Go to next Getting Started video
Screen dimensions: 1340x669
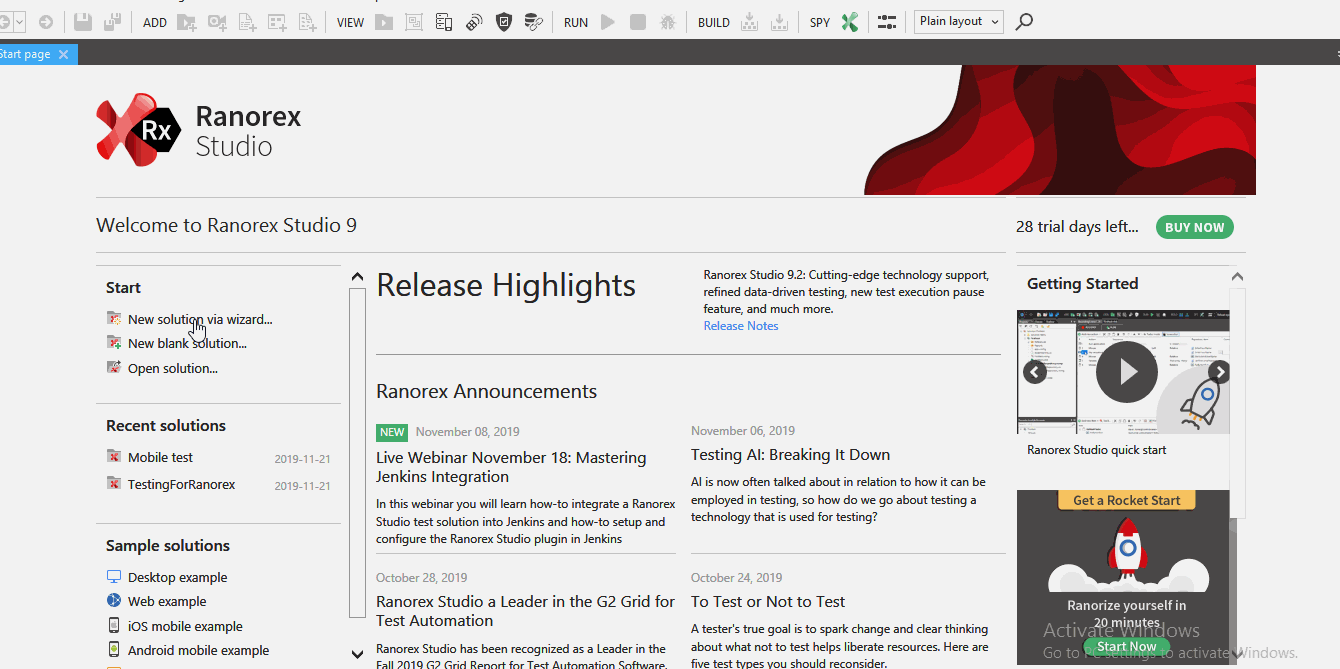[1219, 372]
